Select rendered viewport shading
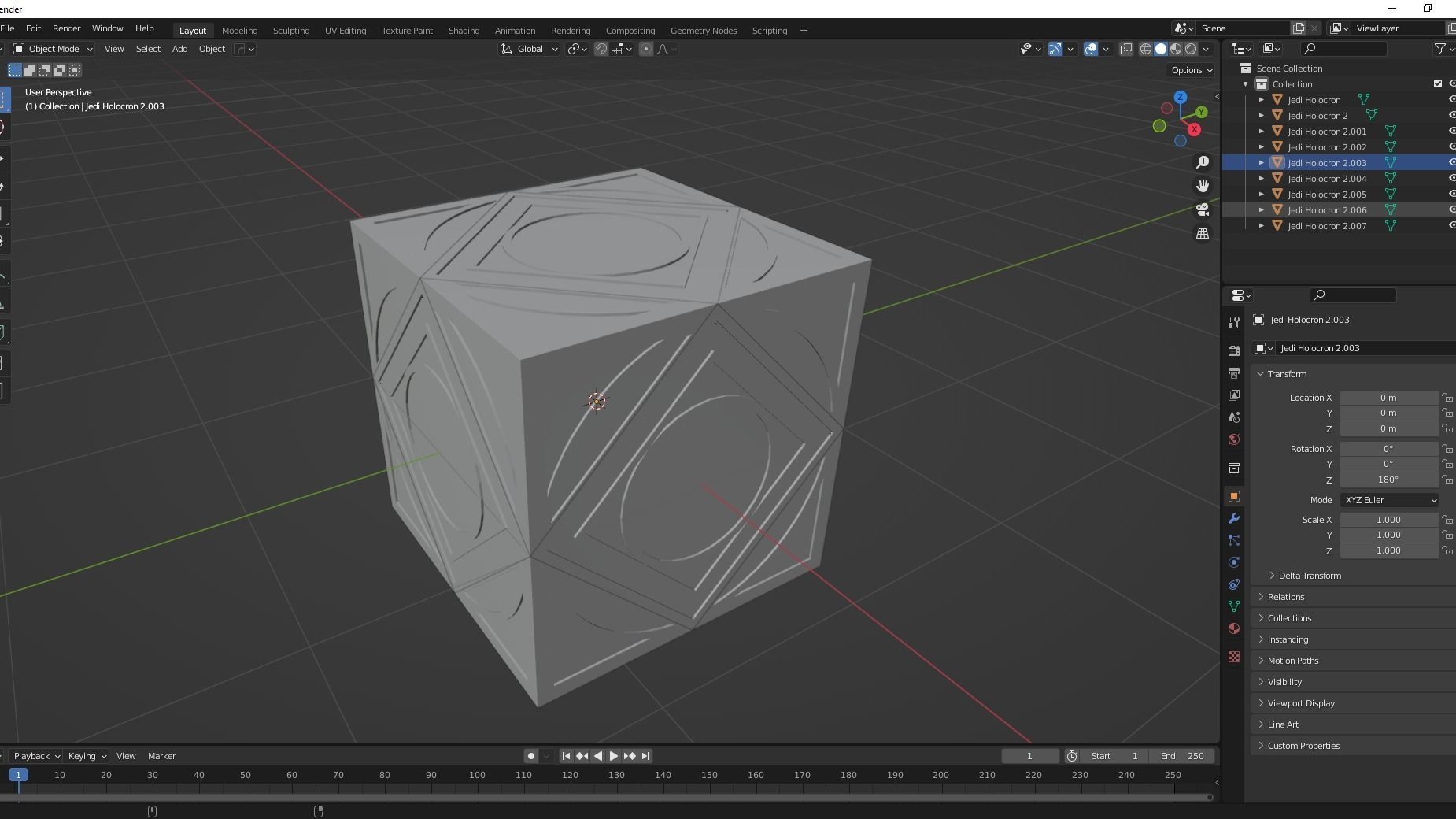Image resolution: width=1456 pixels, height=819 pixels. [x=1191, y=49]
